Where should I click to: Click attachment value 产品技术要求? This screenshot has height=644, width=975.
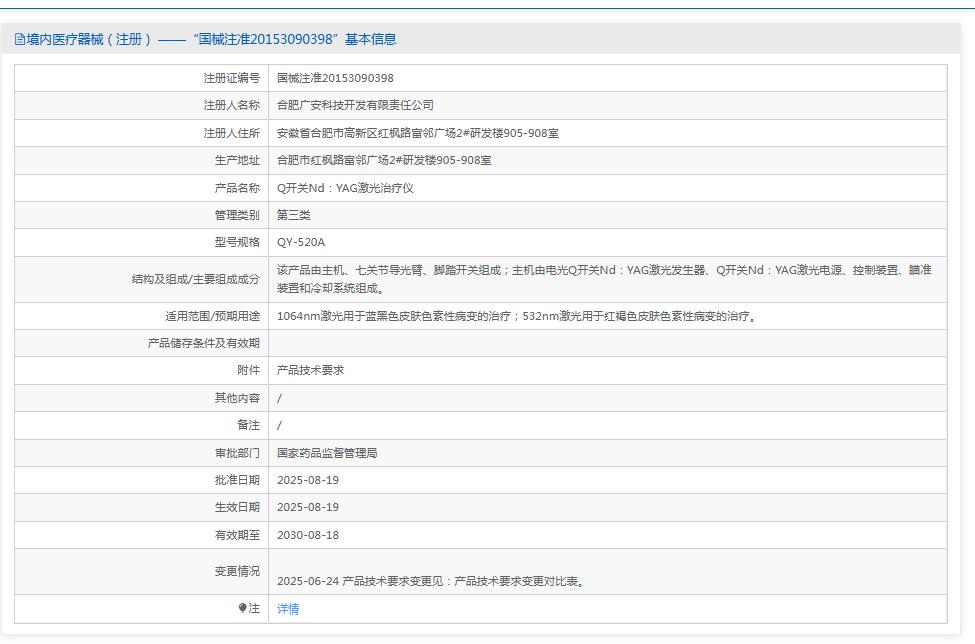click(x=310, y=370)
